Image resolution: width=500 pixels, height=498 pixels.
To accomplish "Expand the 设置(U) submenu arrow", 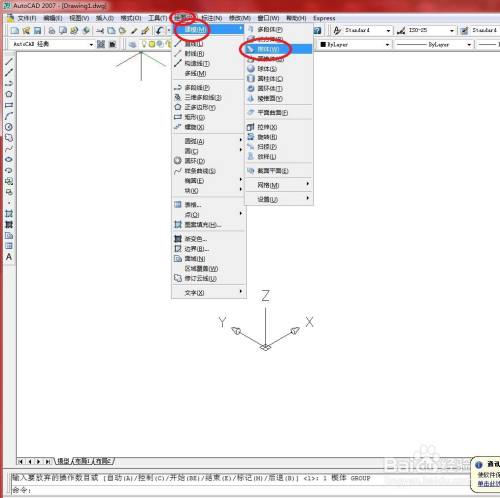I will tap(308, 198).
